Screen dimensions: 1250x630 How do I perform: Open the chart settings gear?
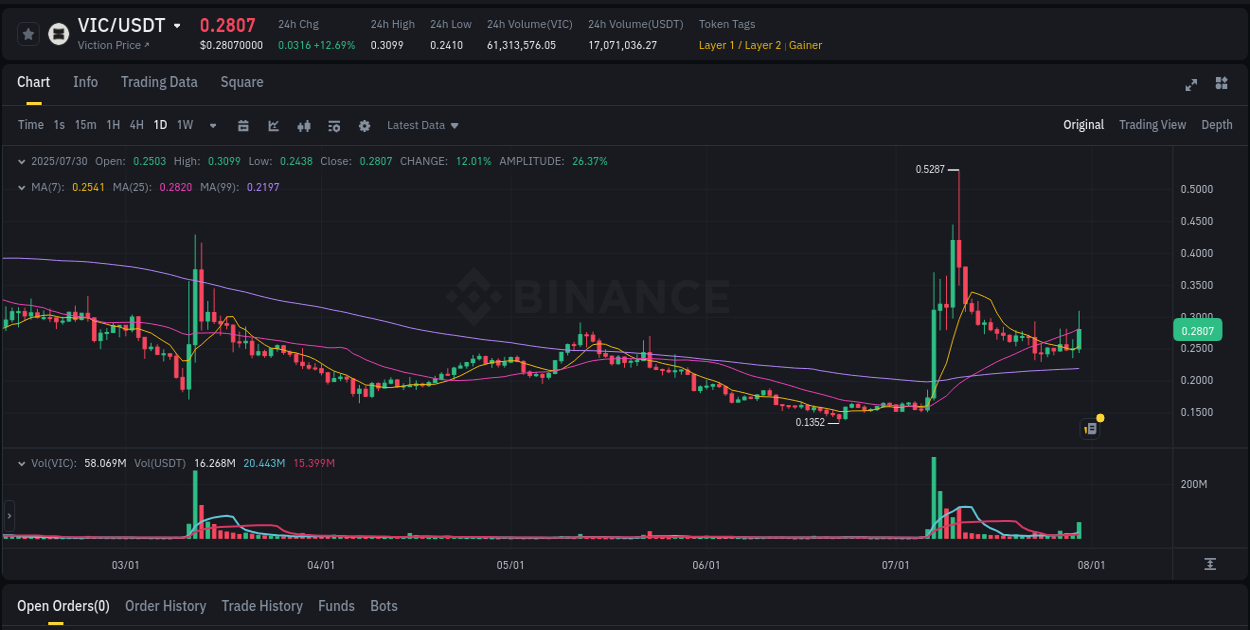click(364, 125)
